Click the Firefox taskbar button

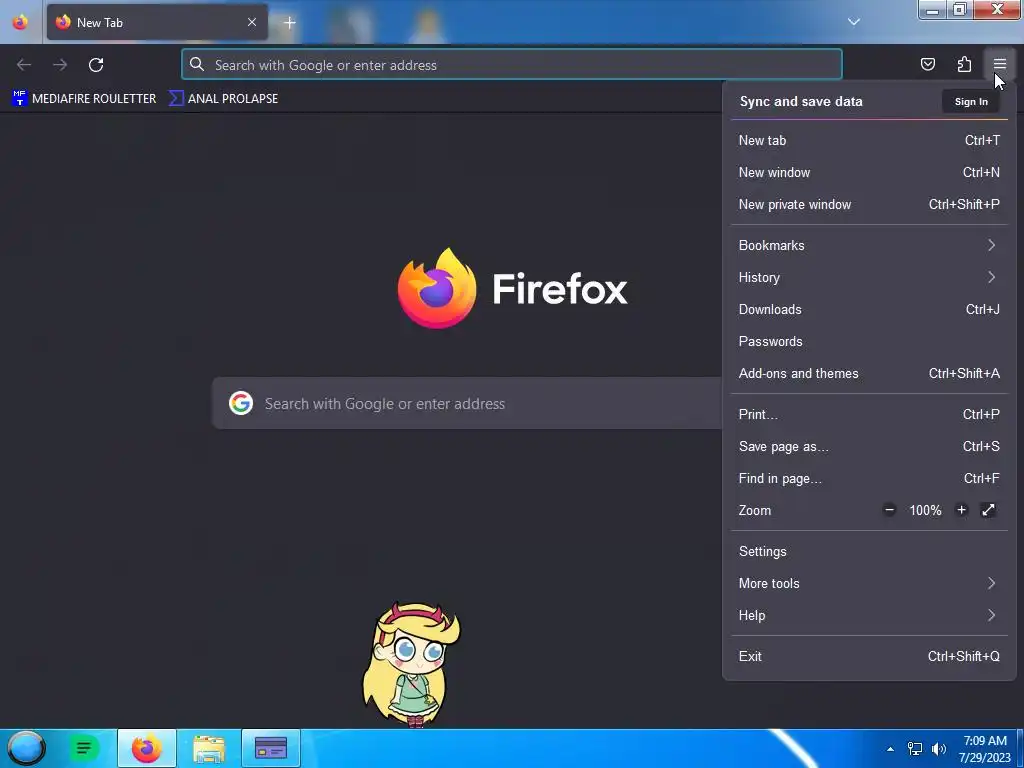[147, 748]
